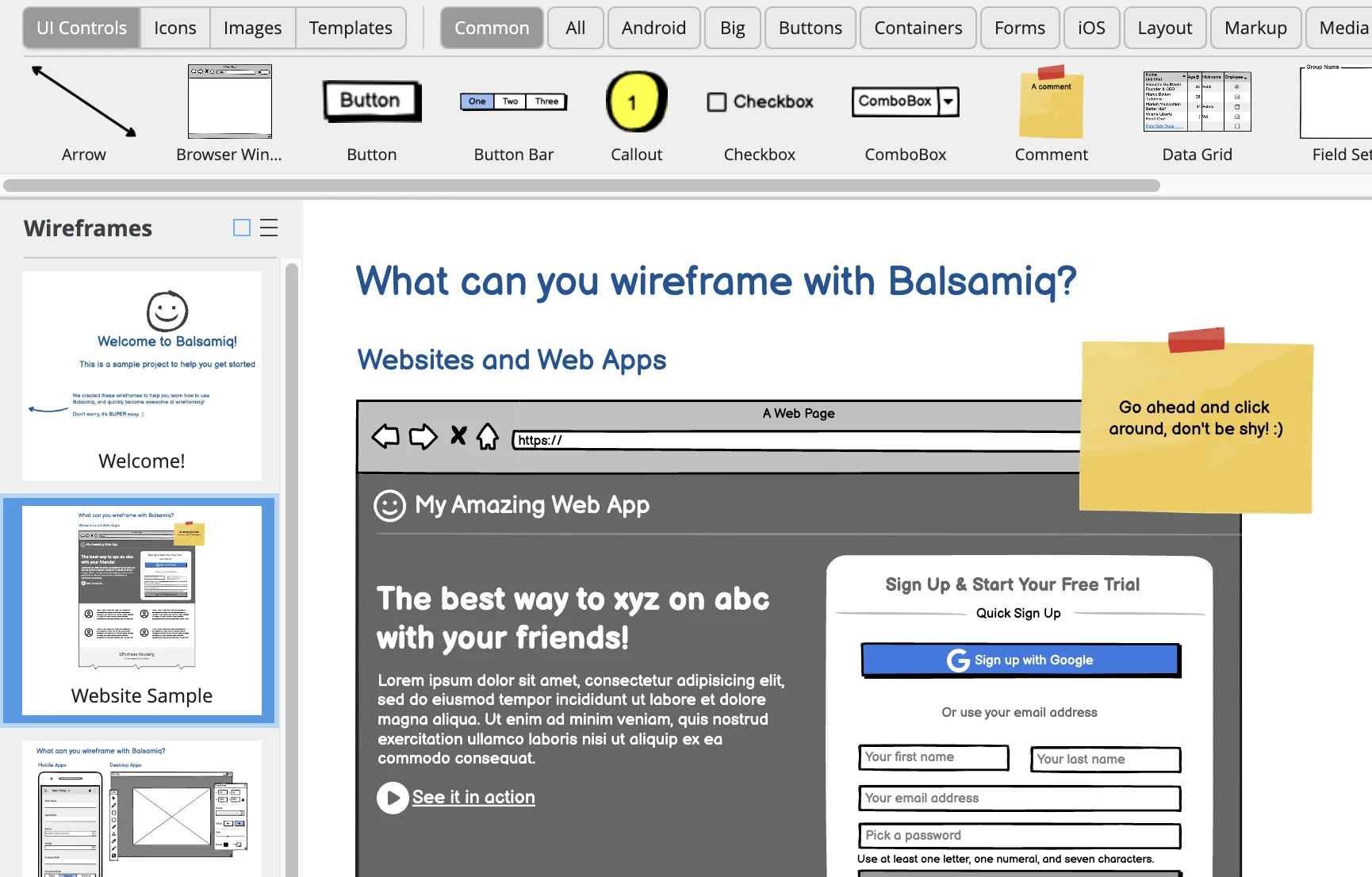Select the Website Sample wireframe thumbnail

pos(142,611)
